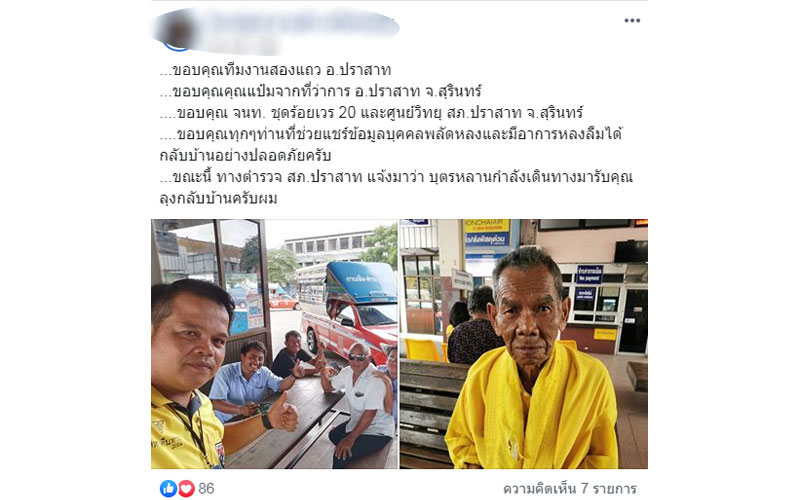Click the first line of the post text
Screen dimensions: 800x500
pos(276,70)
